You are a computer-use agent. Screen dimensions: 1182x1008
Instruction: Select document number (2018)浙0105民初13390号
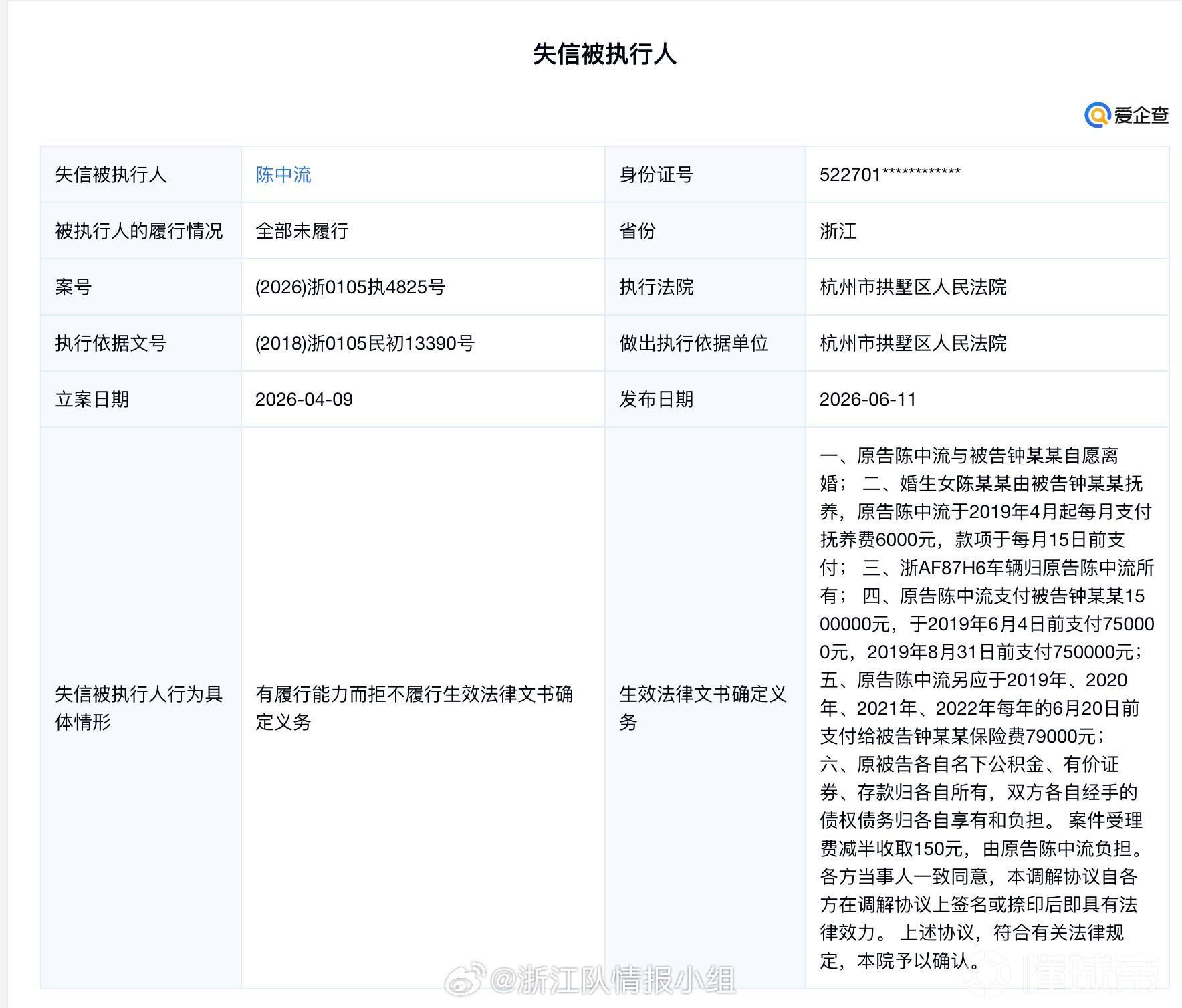point(365,344)
